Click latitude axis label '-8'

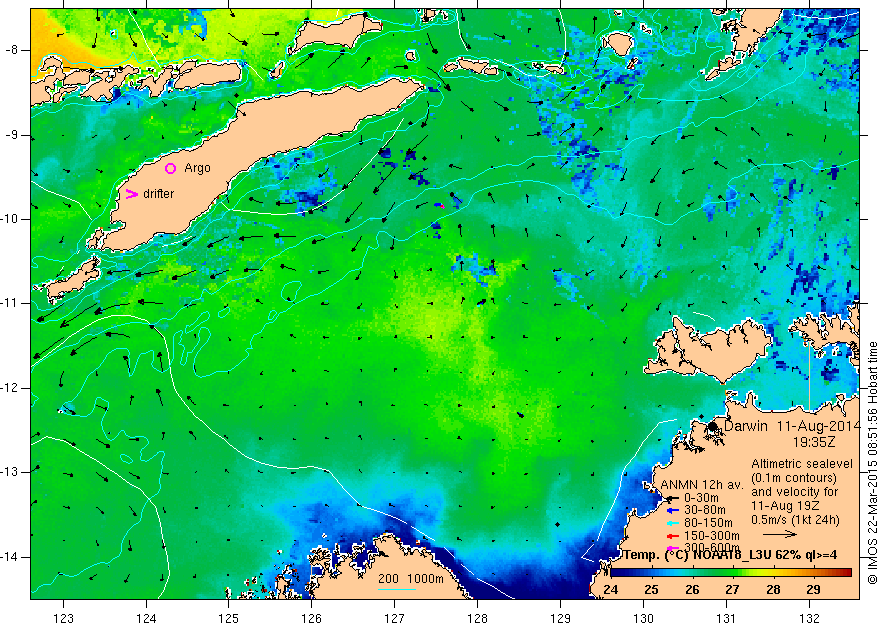(12, 50)
